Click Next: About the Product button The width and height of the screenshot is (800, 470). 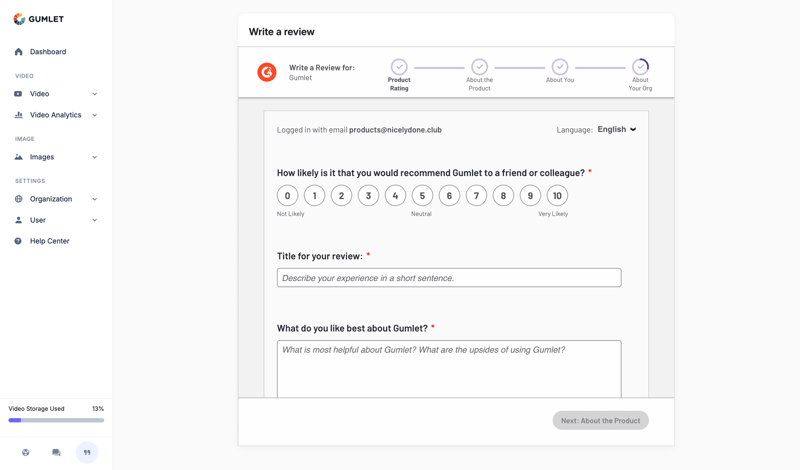pyautogui.click(x=601, y=420)
